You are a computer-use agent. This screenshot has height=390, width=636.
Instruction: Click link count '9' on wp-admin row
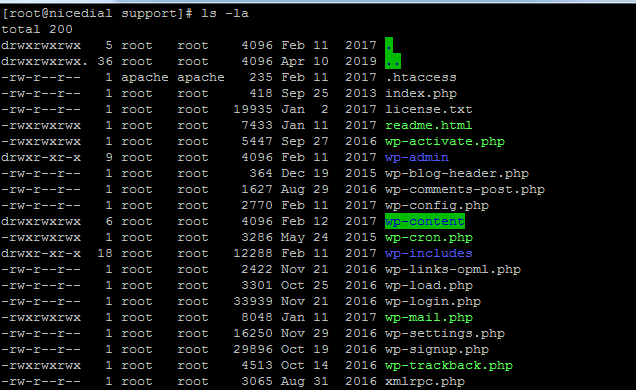pyautogui.click(x=109, y=157)
